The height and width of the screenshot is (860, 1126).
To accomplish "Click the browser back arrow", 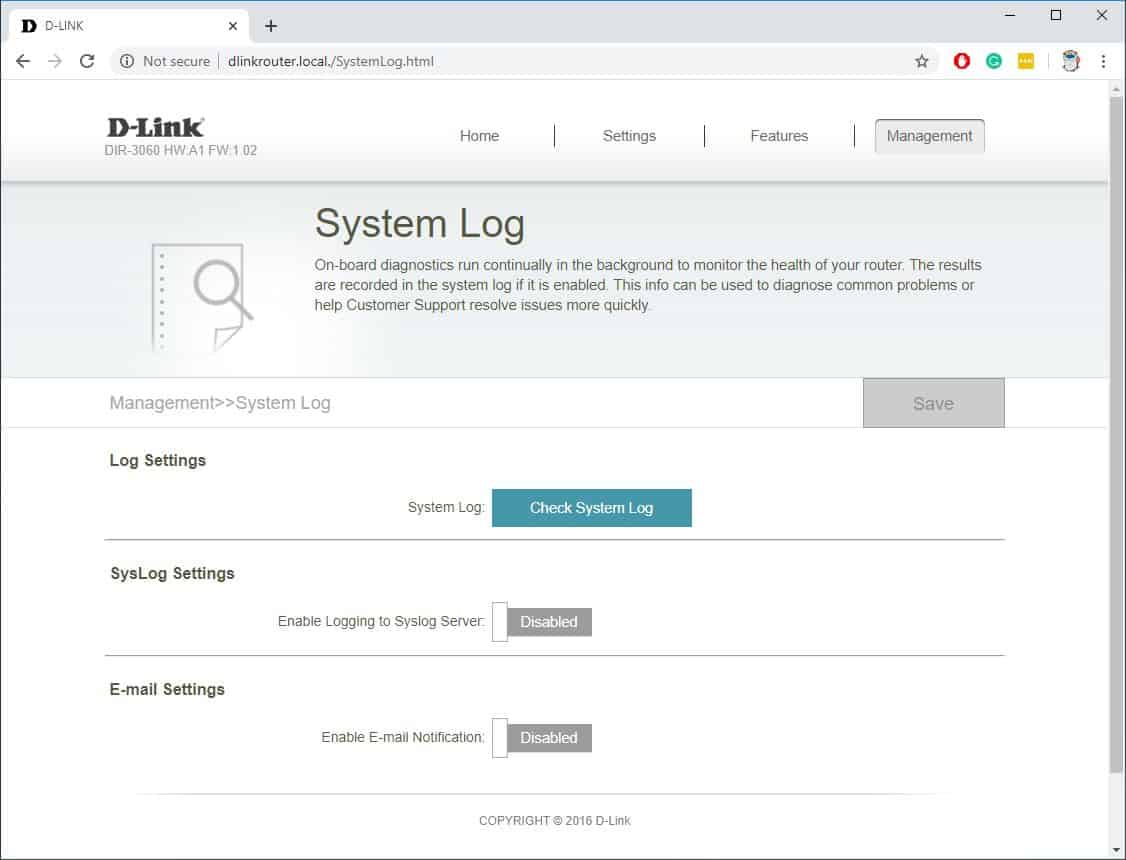I will 23,61.
